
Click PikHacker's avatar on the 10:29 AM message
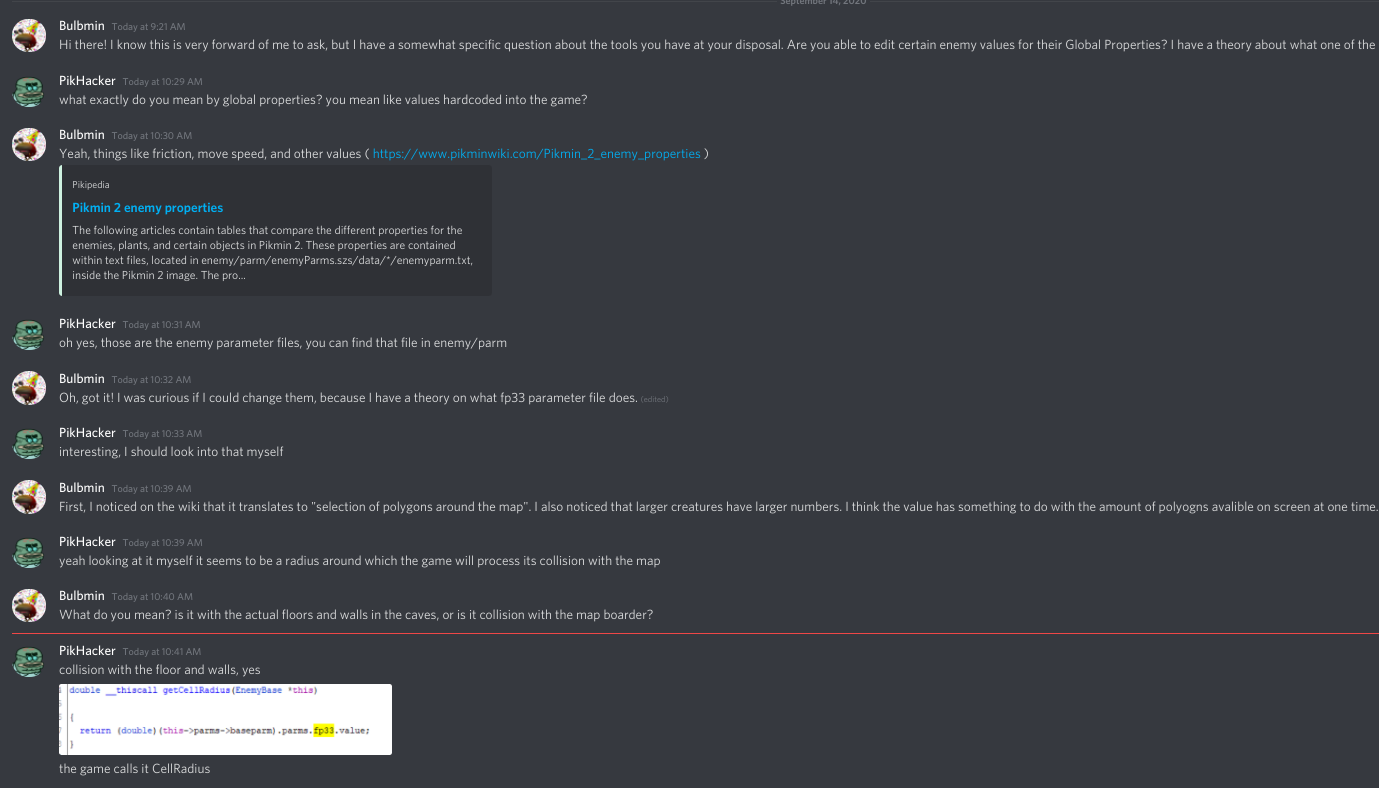click(28, 90)
